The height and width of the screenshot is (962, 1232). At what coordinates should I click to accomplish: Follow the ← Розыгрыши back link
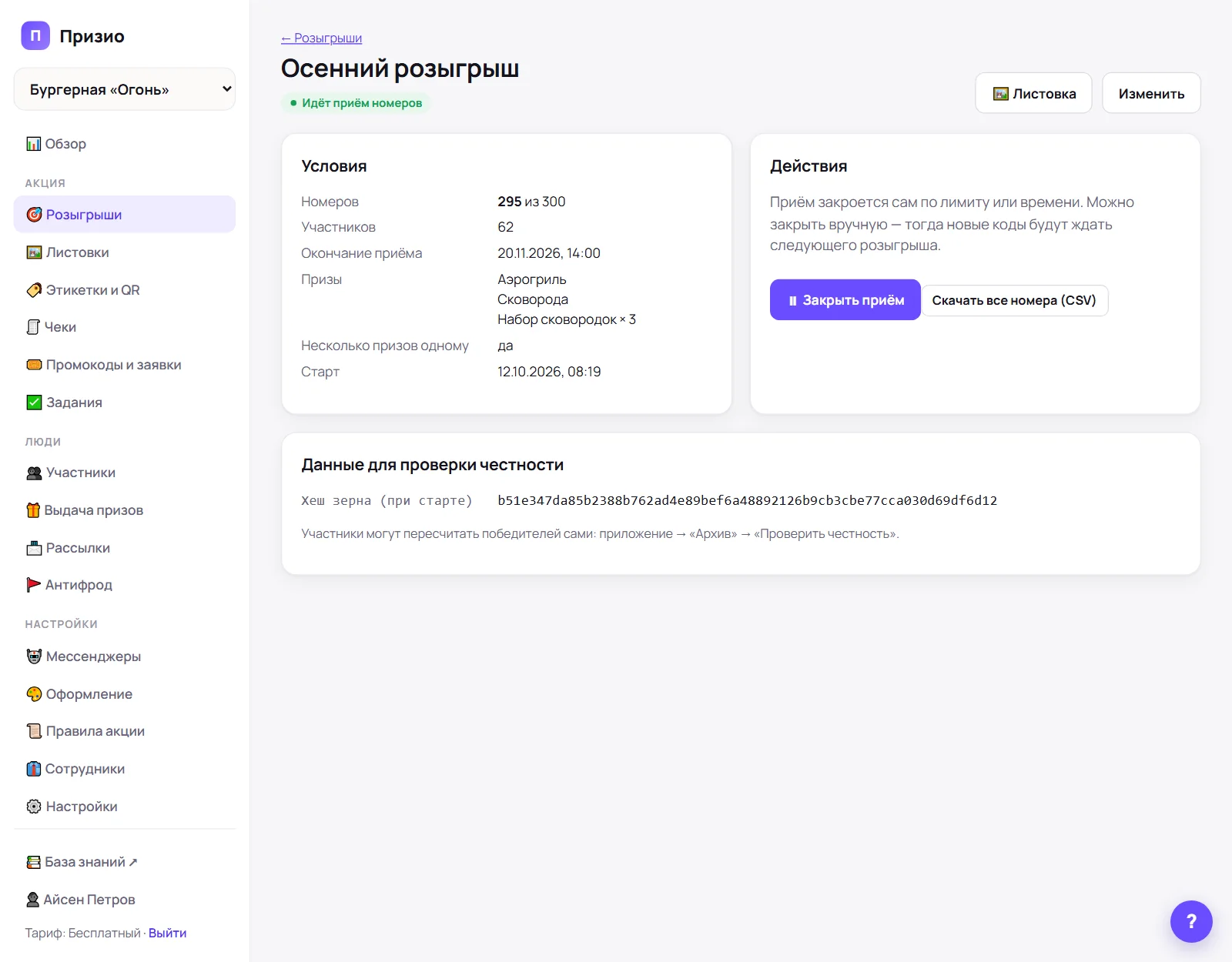[321, 38]
